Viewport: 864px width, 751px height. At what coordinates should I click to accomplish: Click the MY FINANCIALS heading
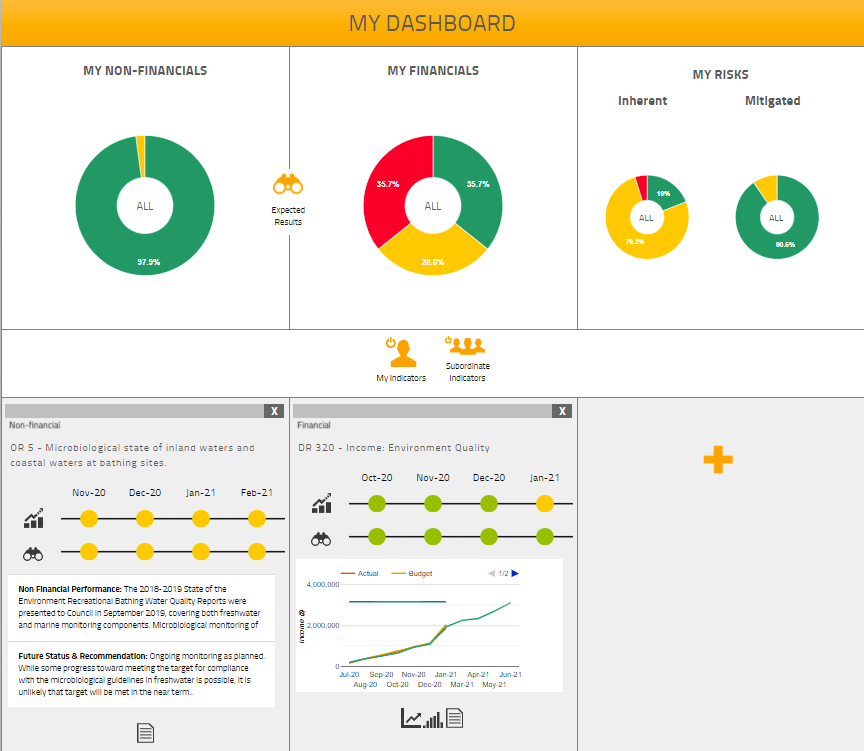pos(433,71)
